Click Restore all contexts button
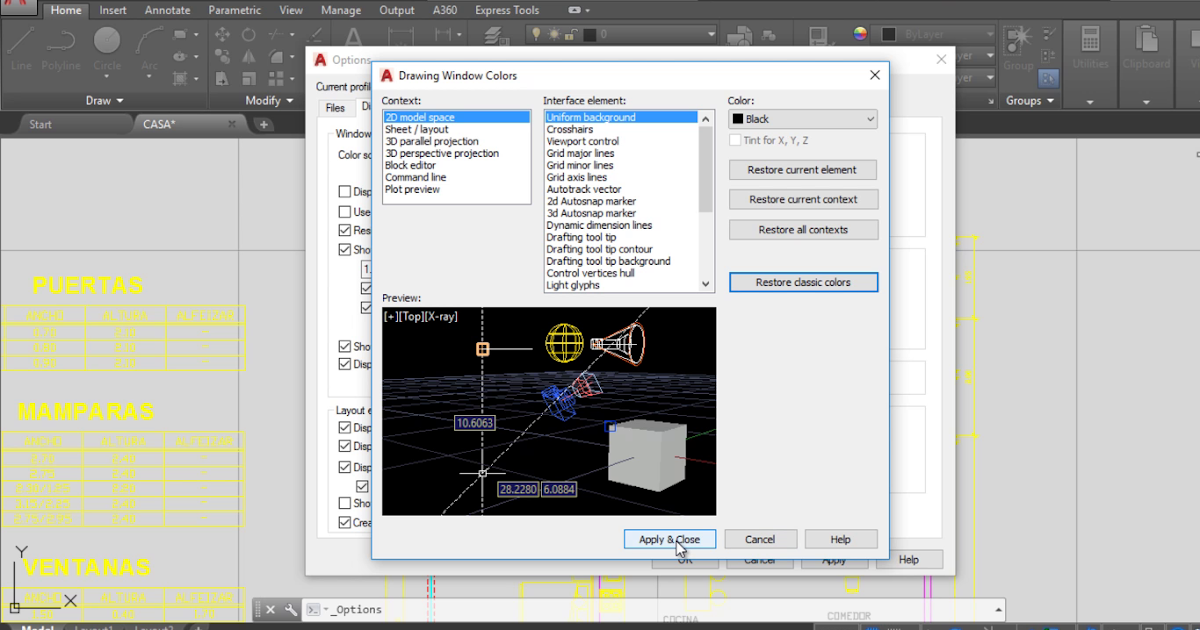This screenshot has height=630, width=1200. [x=803, y=230]
